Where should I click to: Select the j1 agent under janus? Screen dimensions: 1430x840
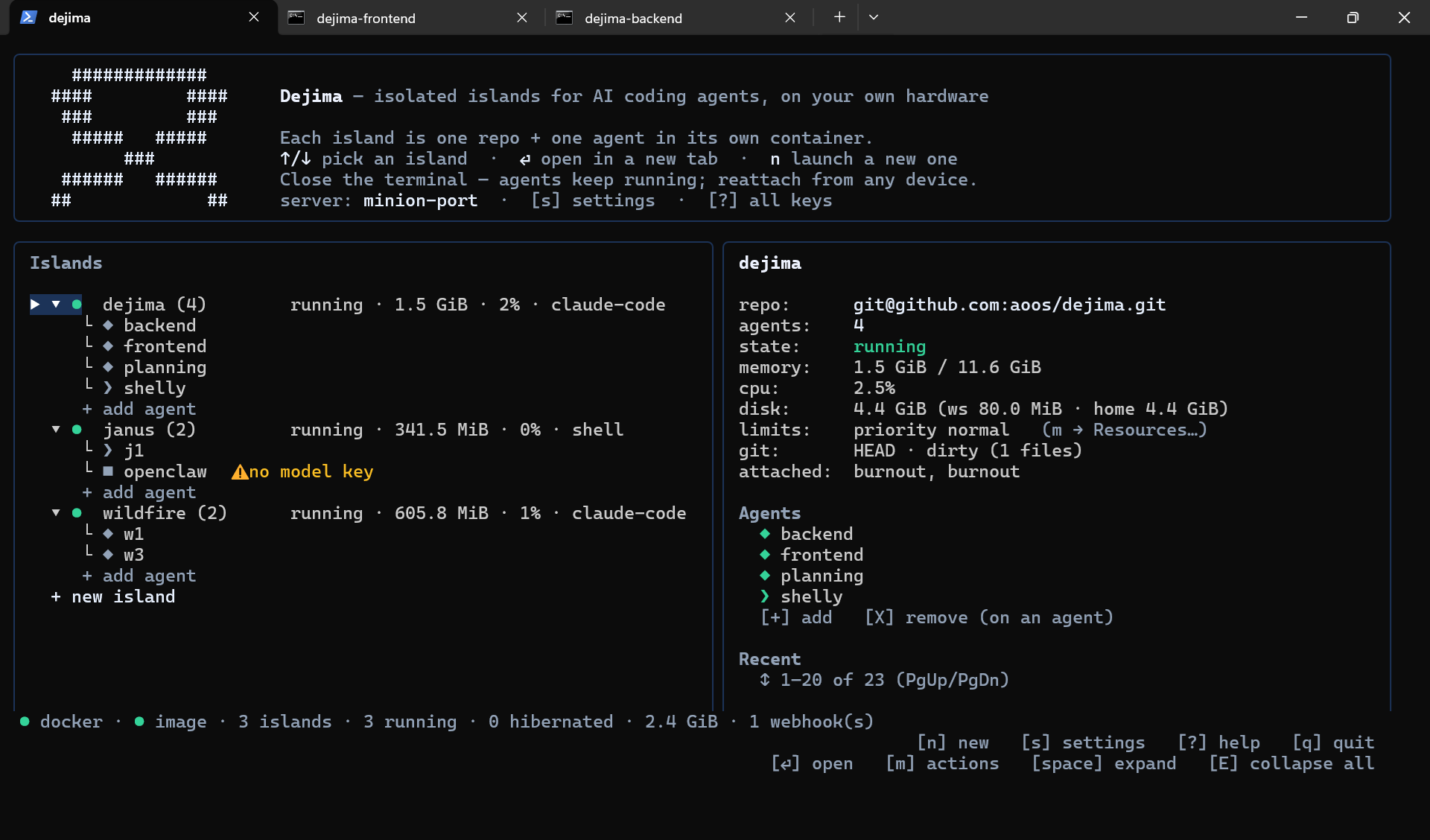point(133,451)
